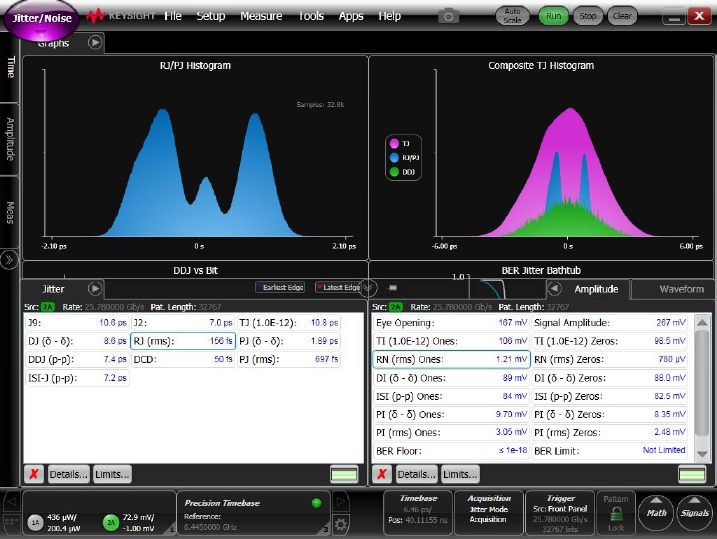Click the Graphs panel play arrow
Image resolution: width=717 pixels, height=539 pixels.
(x=95, y=43)
